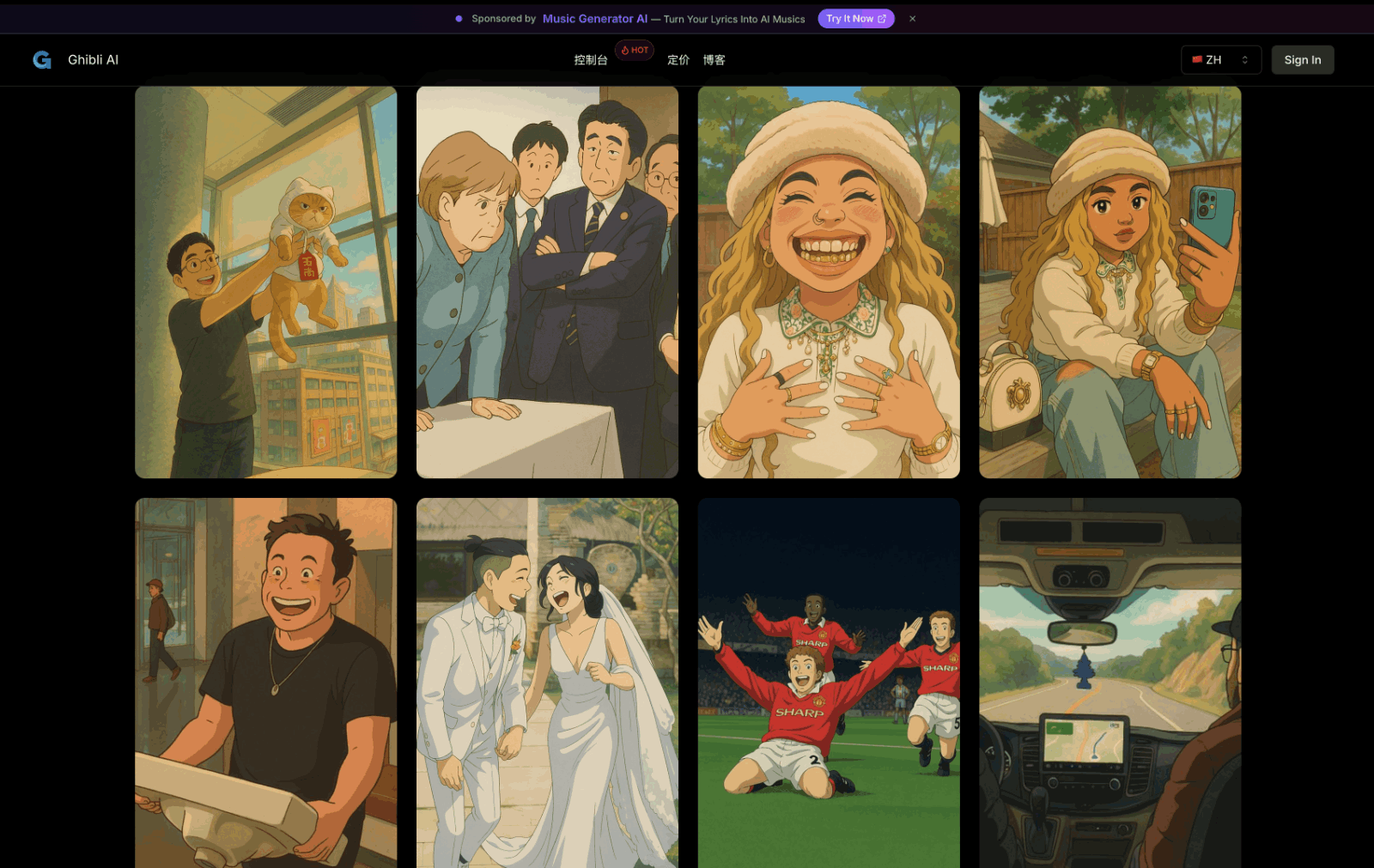The width and height of the screenshot is (1374, 868).
Task: Open the politicians at table image
Action: 547,282
